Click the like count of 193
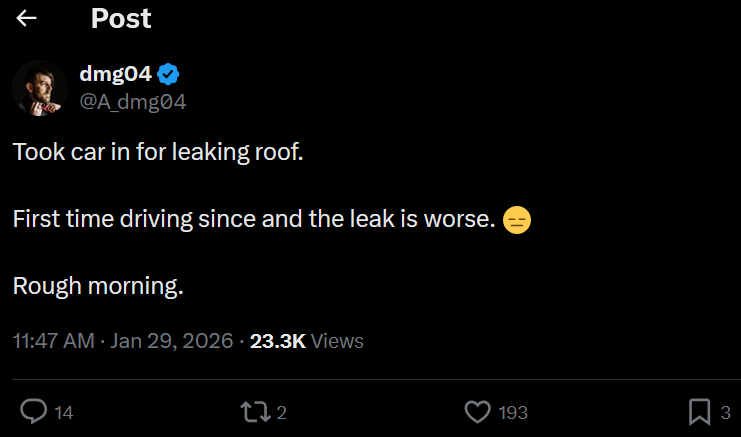The image size is (741, 437). pyautogui.click(x=512, y=412)
